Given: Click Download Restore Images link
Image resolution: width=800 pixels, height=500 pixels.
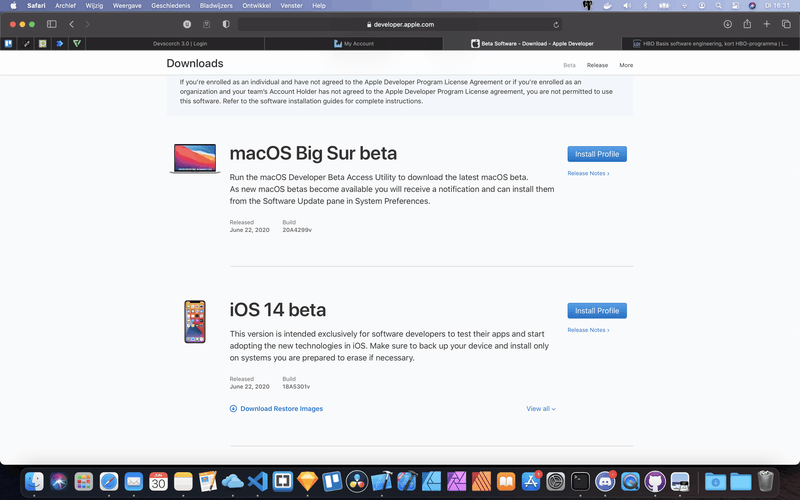Looking at the screenshot, I should tap(276, 409).
